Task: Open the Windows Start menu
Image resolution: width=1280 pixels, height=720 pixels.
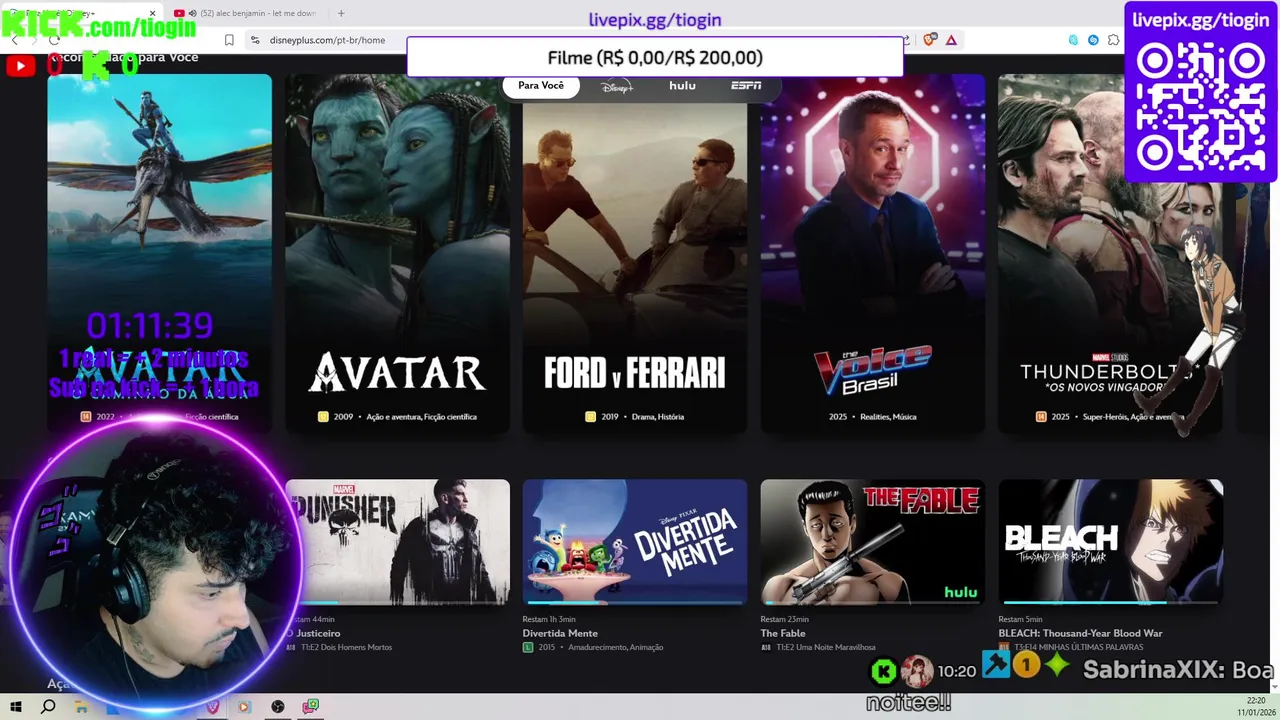Action: pyautogui.click(x=16, y=706)
